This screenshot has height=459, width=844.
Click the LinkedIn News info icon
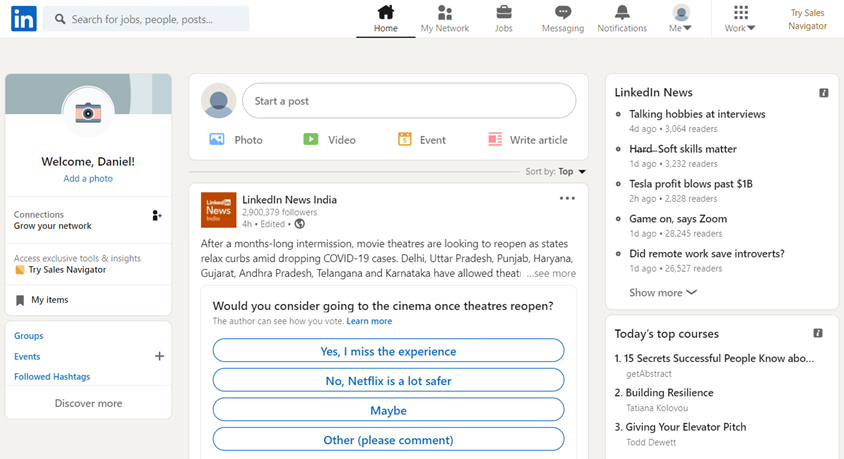tap(823, 93)
